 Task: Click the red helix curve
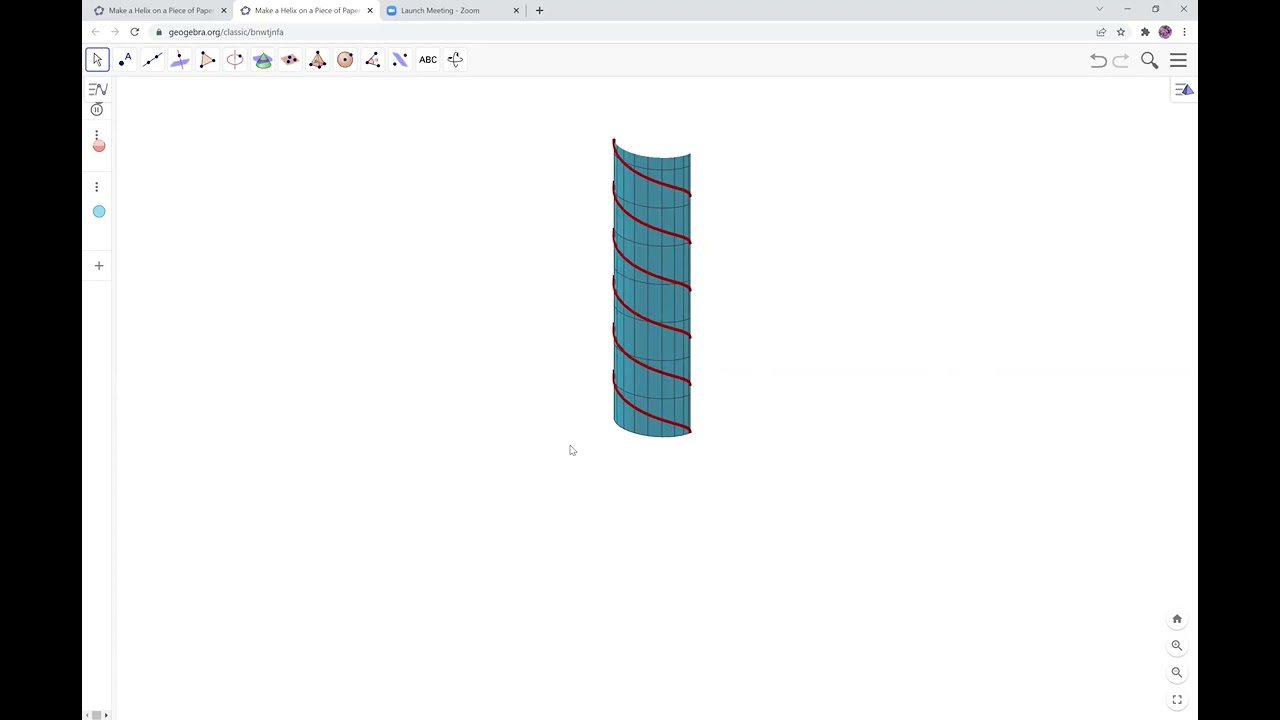click(650, 273)
